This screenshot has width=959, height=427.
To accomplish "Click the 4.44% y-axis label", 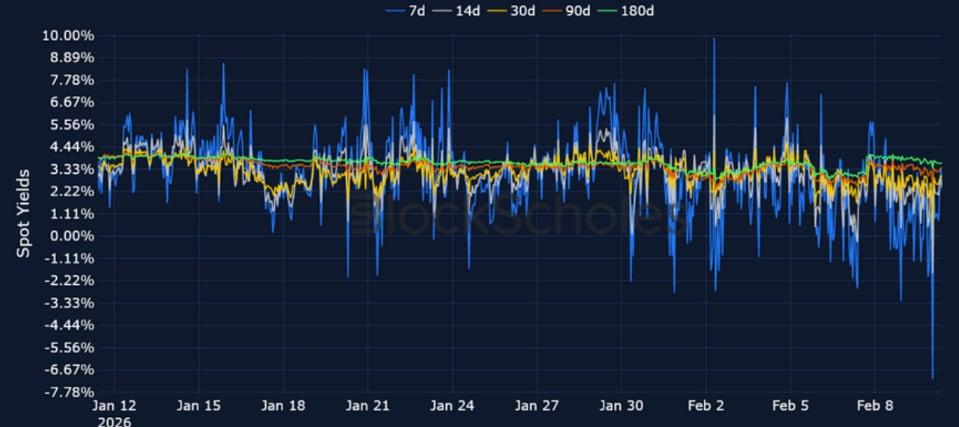I will pyautogui.click(x=72, y=147).
